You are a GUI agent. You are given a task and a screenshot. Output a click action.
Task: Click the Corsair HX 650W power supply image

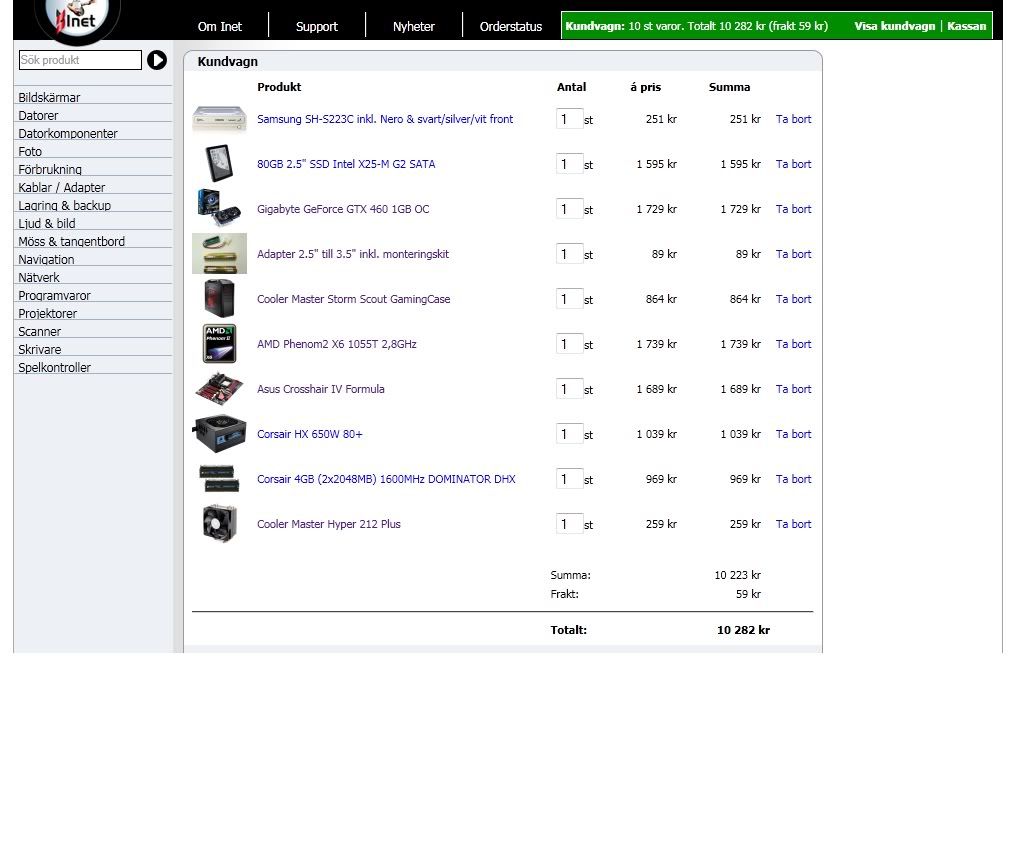click(219, 434)
